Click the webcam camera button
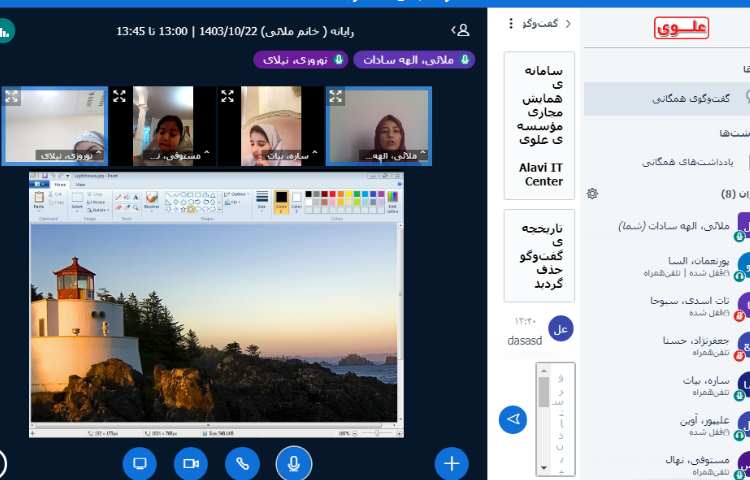The height and width of the screenshot is (480, 750). click(x=191, y=463)
